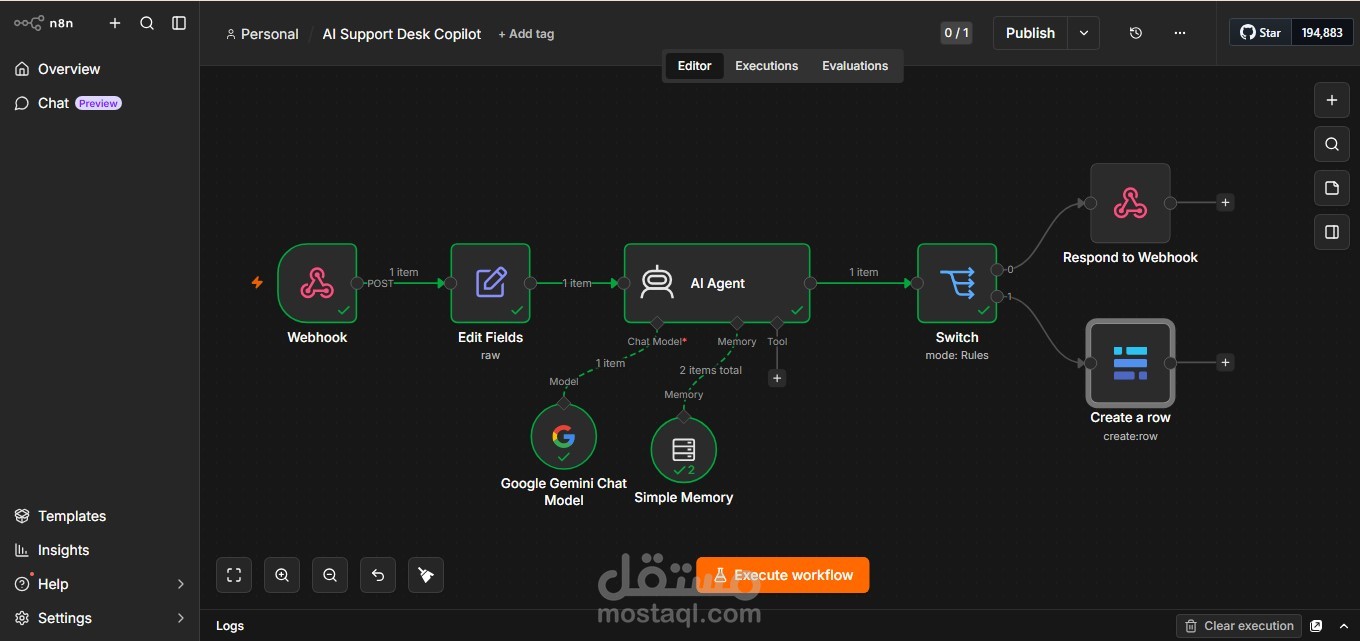Switch to Evaluations tab
Screen dimensions: 1360x641
tap(855, 66)
